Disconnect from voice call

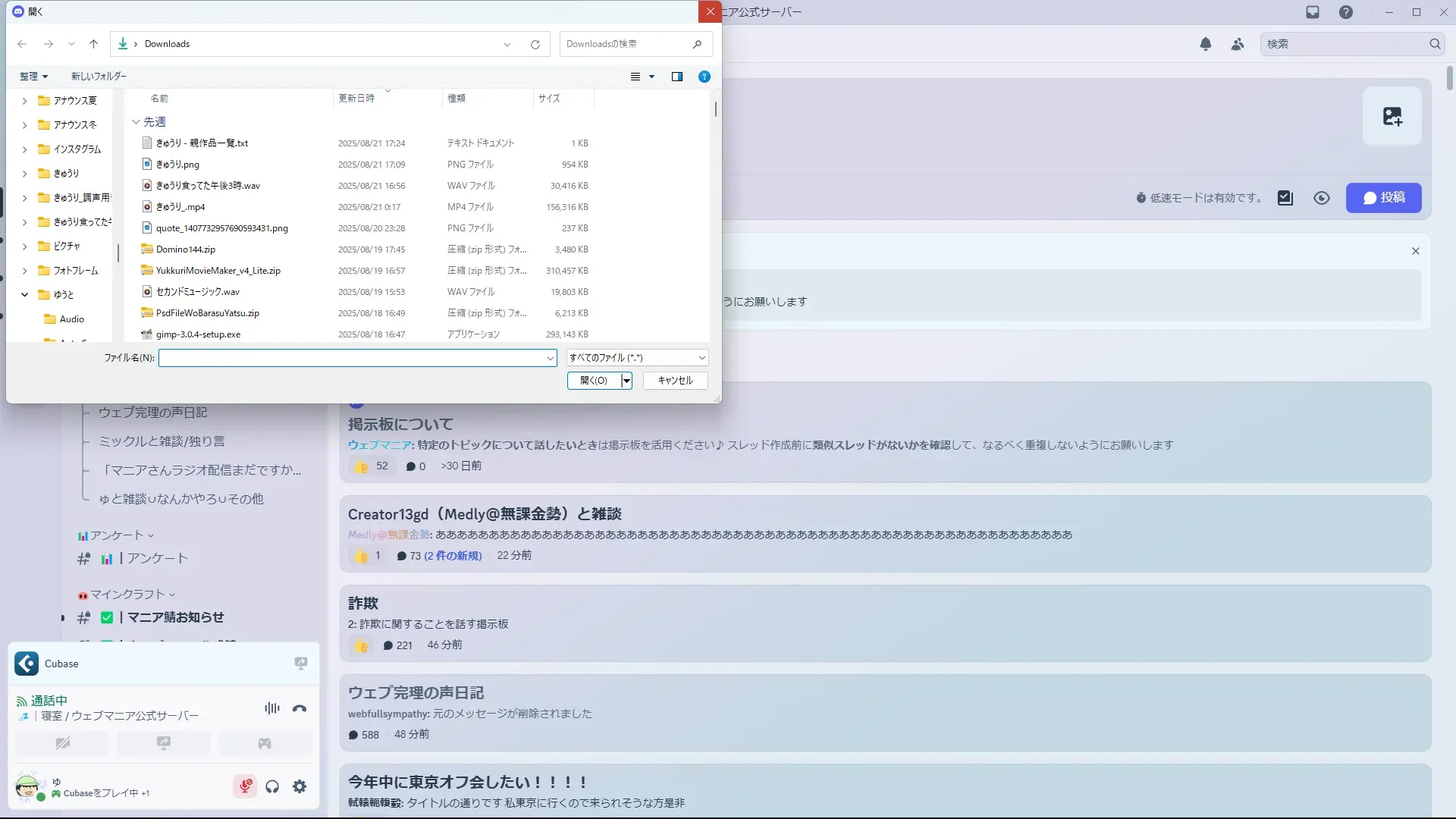pos(300,708)
